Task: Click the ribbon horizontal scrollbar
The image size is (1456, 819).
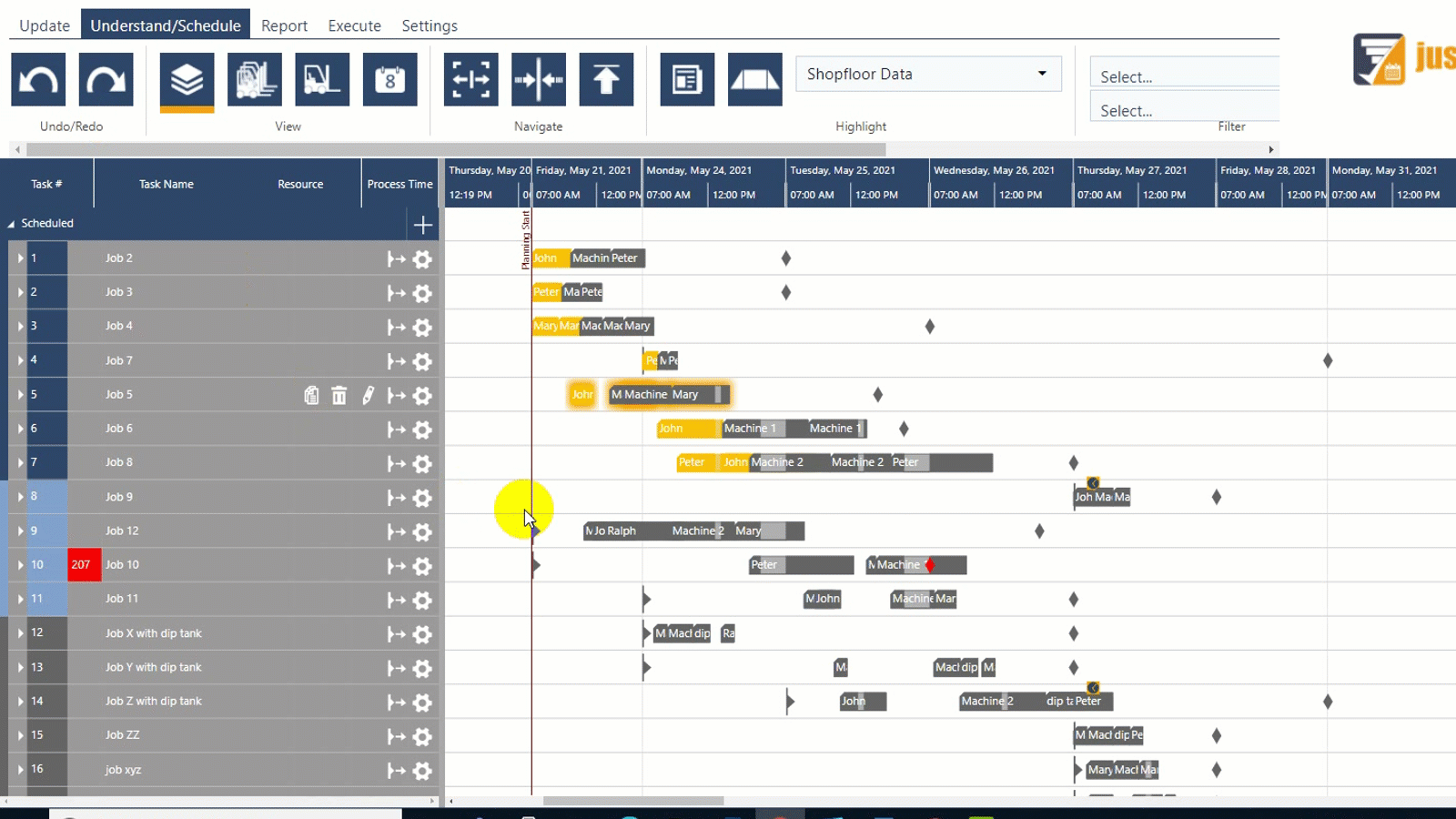Action: pos(455,149)
